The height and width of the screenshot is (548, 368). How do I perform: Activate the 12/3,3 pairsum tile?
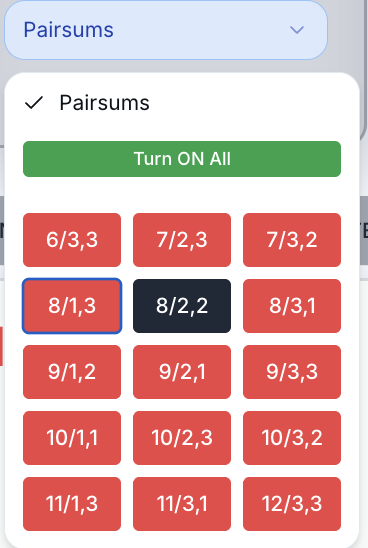(292, 504)
